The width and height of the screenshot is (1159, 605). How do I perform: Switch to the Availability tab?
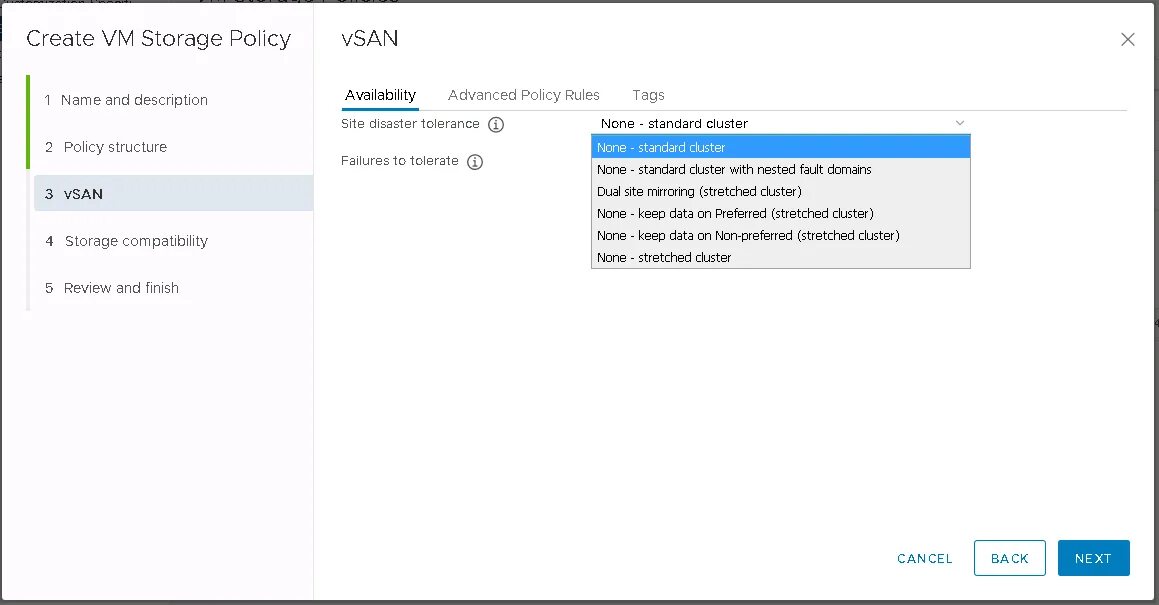[x=380, y=95]
